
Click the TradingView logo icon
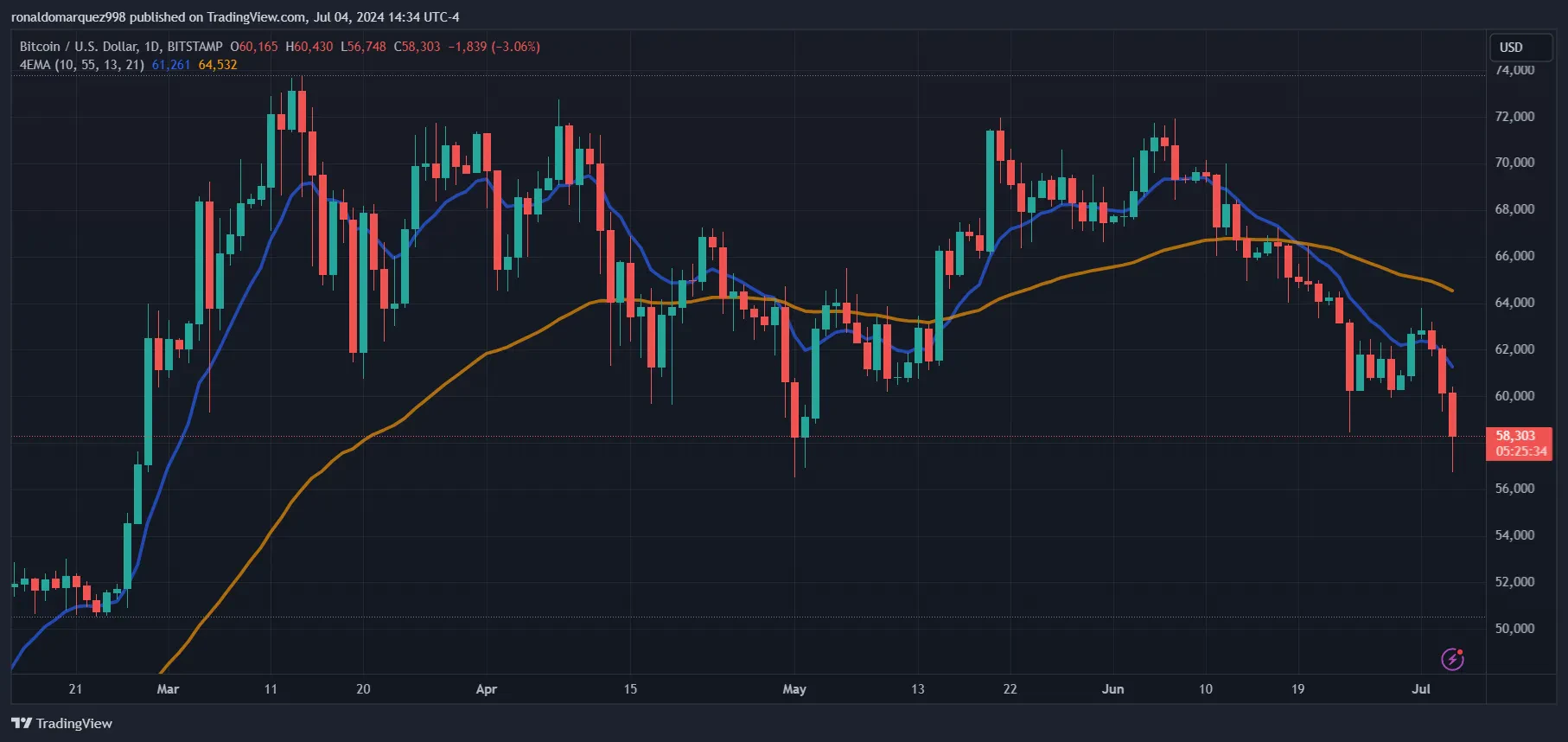22,723
